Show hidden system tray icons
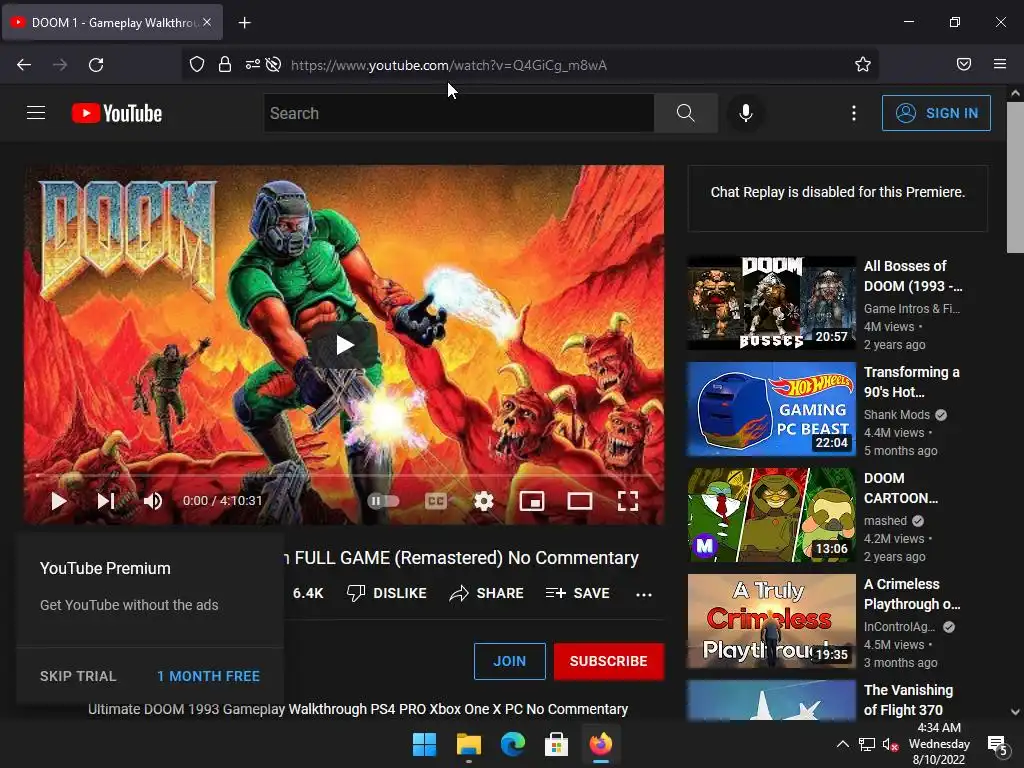 pos(843,744)
